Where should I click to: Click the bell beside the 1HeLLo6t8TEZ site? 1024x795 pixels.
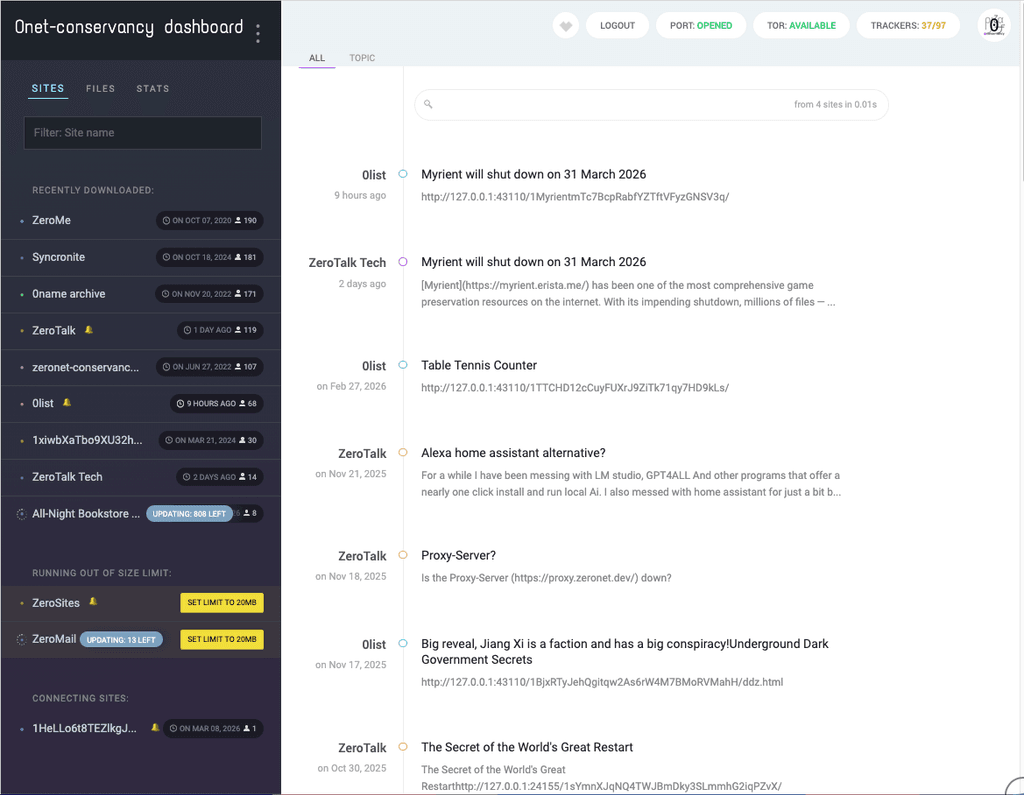pos(155,728)
